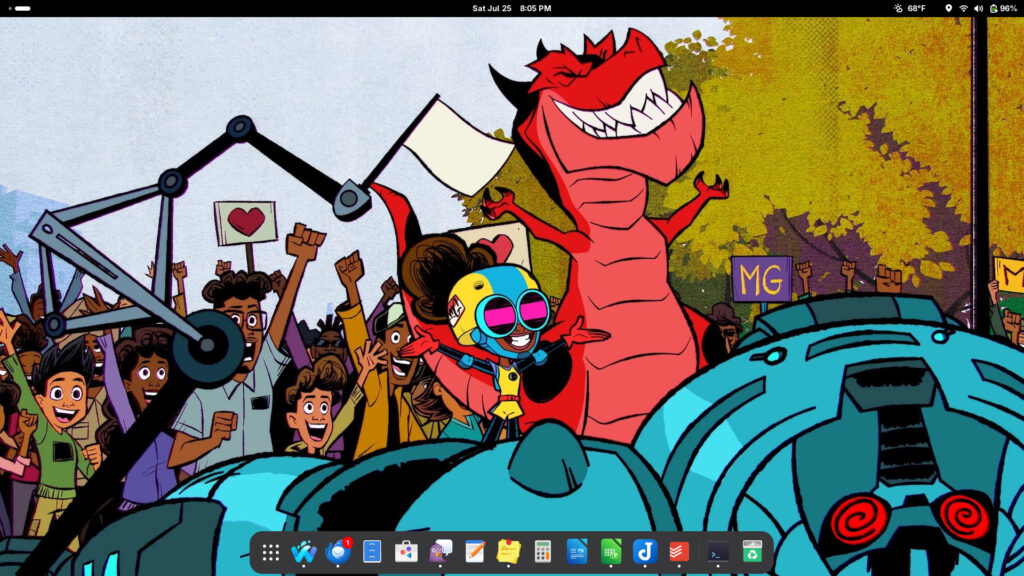Launch the blue J music note app
This screenshot has width=1024, height=576.
pyautogui.click(x=645, y=552)
